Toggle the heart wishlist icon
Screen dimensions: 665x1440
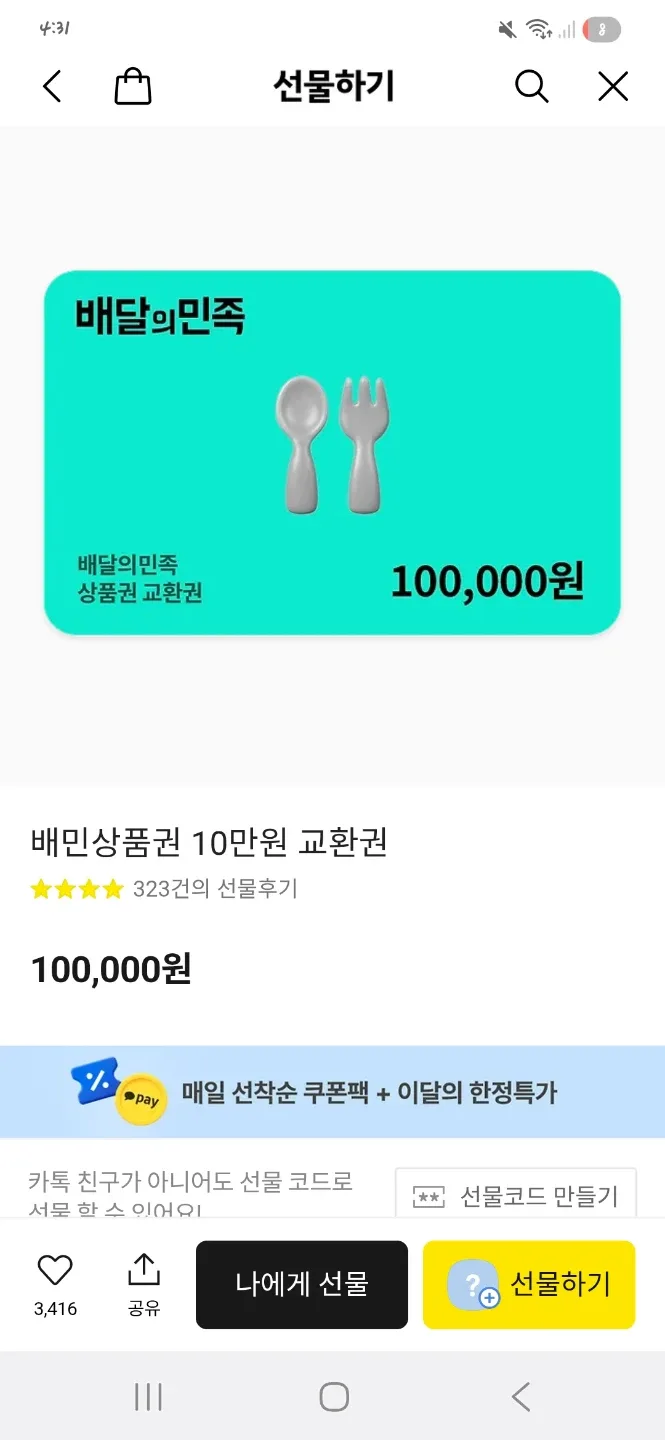click(x=55, y=1272)
